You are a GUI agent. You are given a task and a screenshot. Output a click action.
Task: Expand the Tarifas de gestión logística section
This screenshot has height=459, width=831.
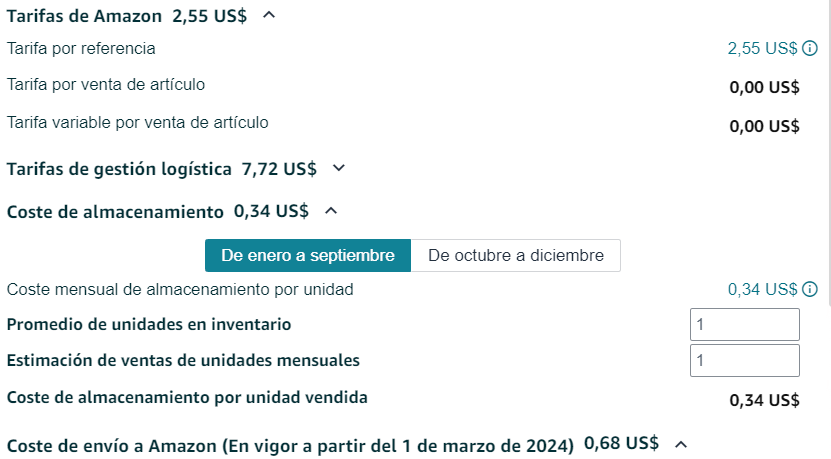tap(339, 169)
